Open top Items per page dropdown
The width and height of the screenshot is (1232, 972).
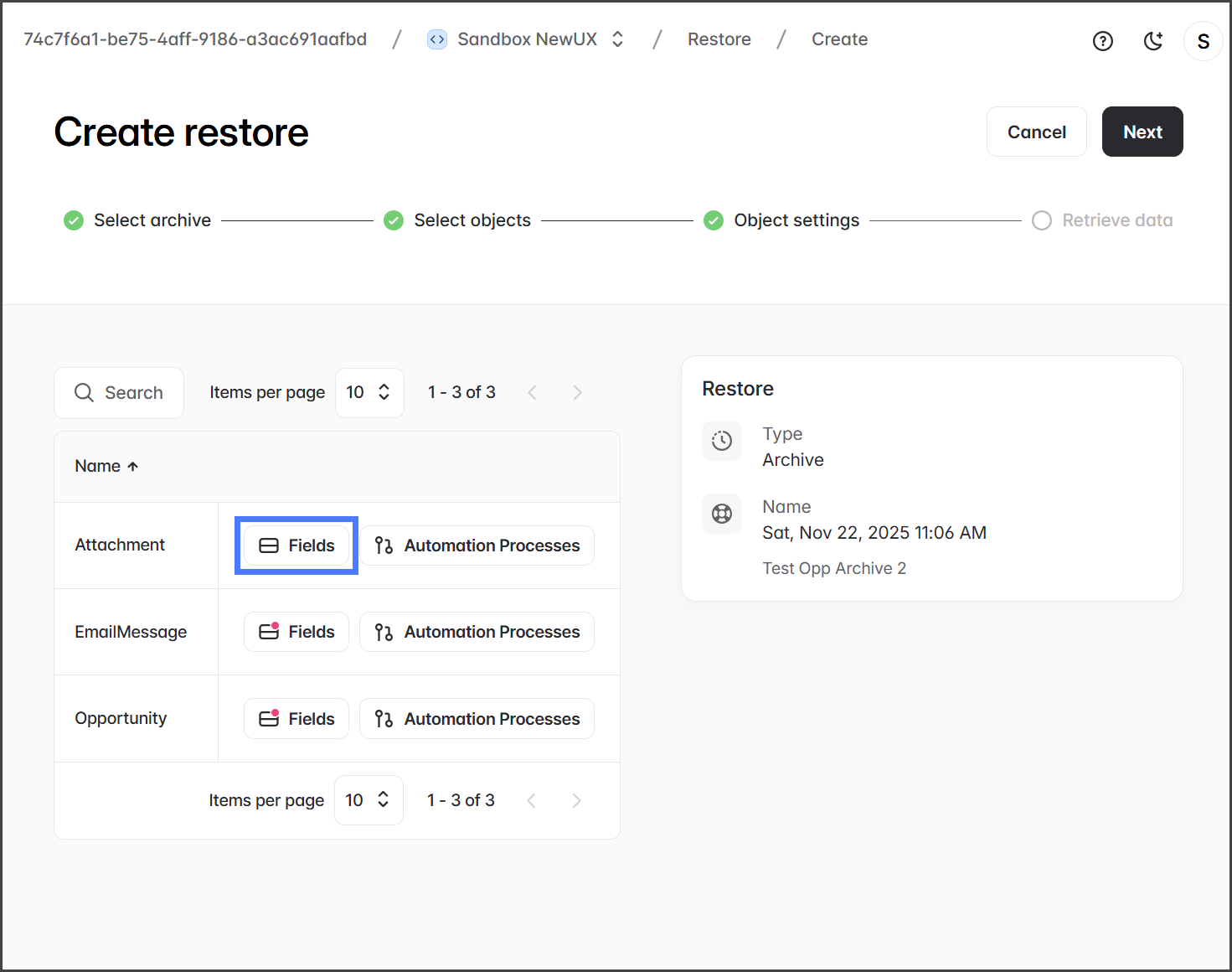369,393
